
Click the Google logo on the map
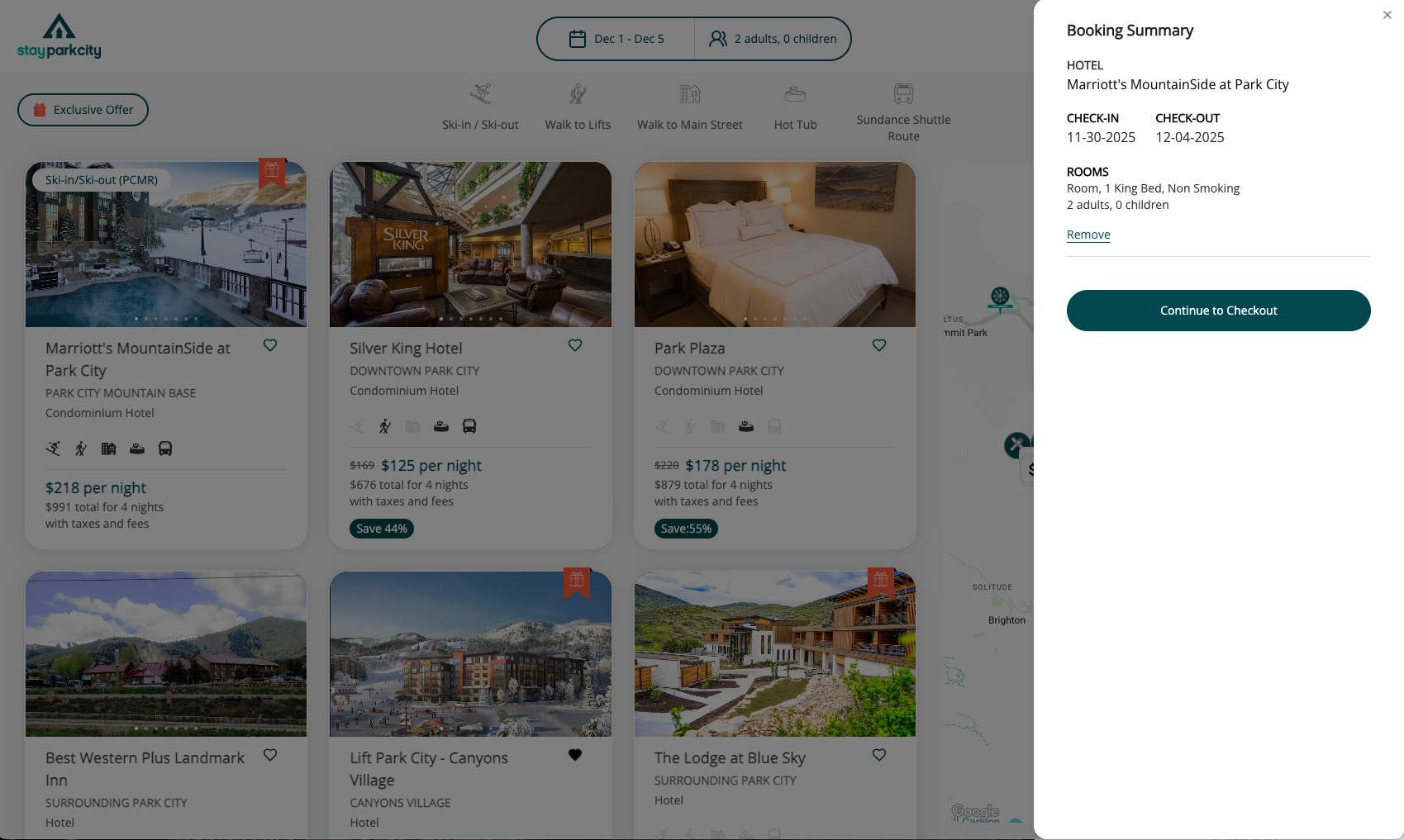(975, 811)
